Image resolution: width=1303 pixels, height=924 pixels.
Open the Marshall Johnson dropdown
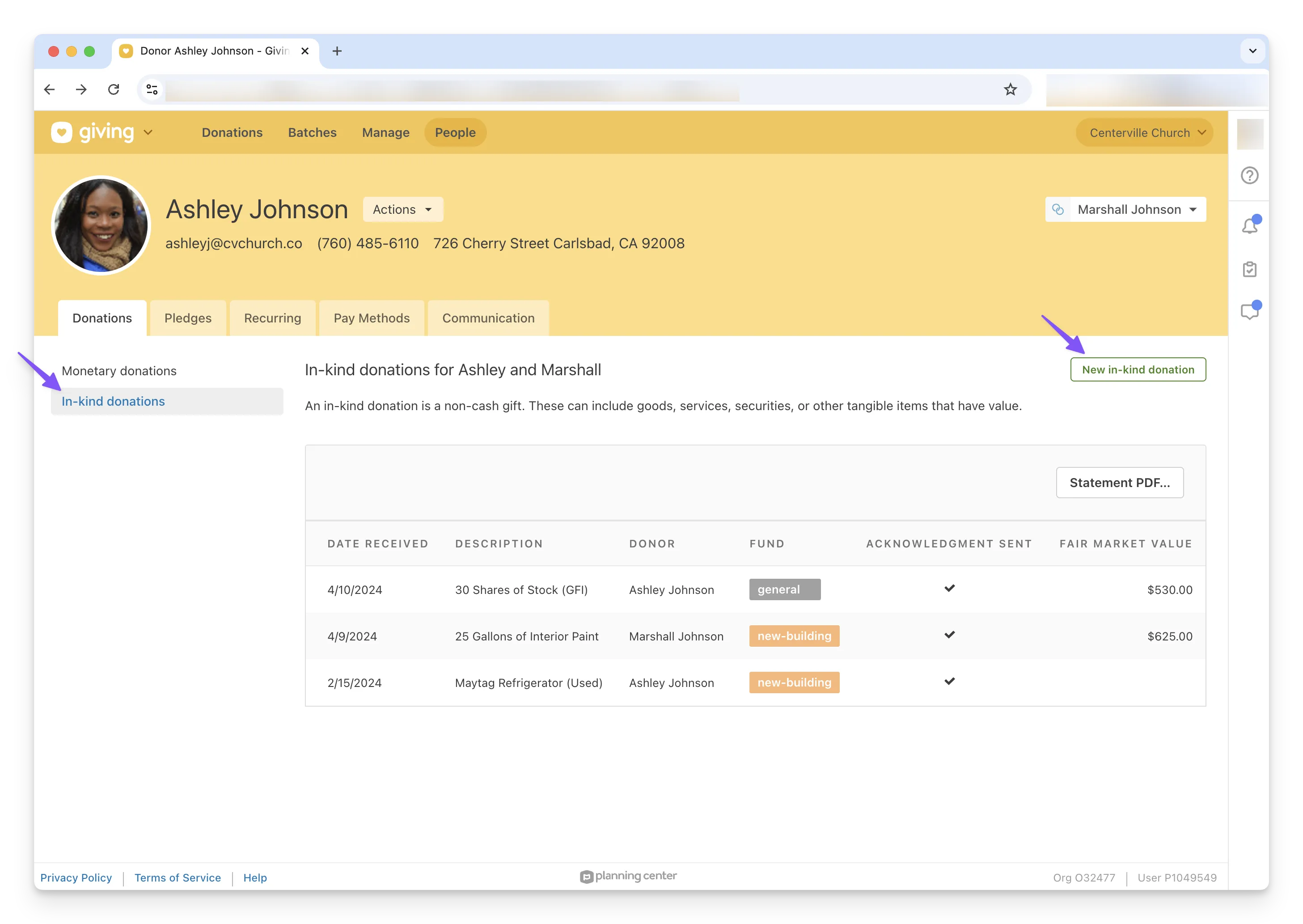coord(1138,209)
